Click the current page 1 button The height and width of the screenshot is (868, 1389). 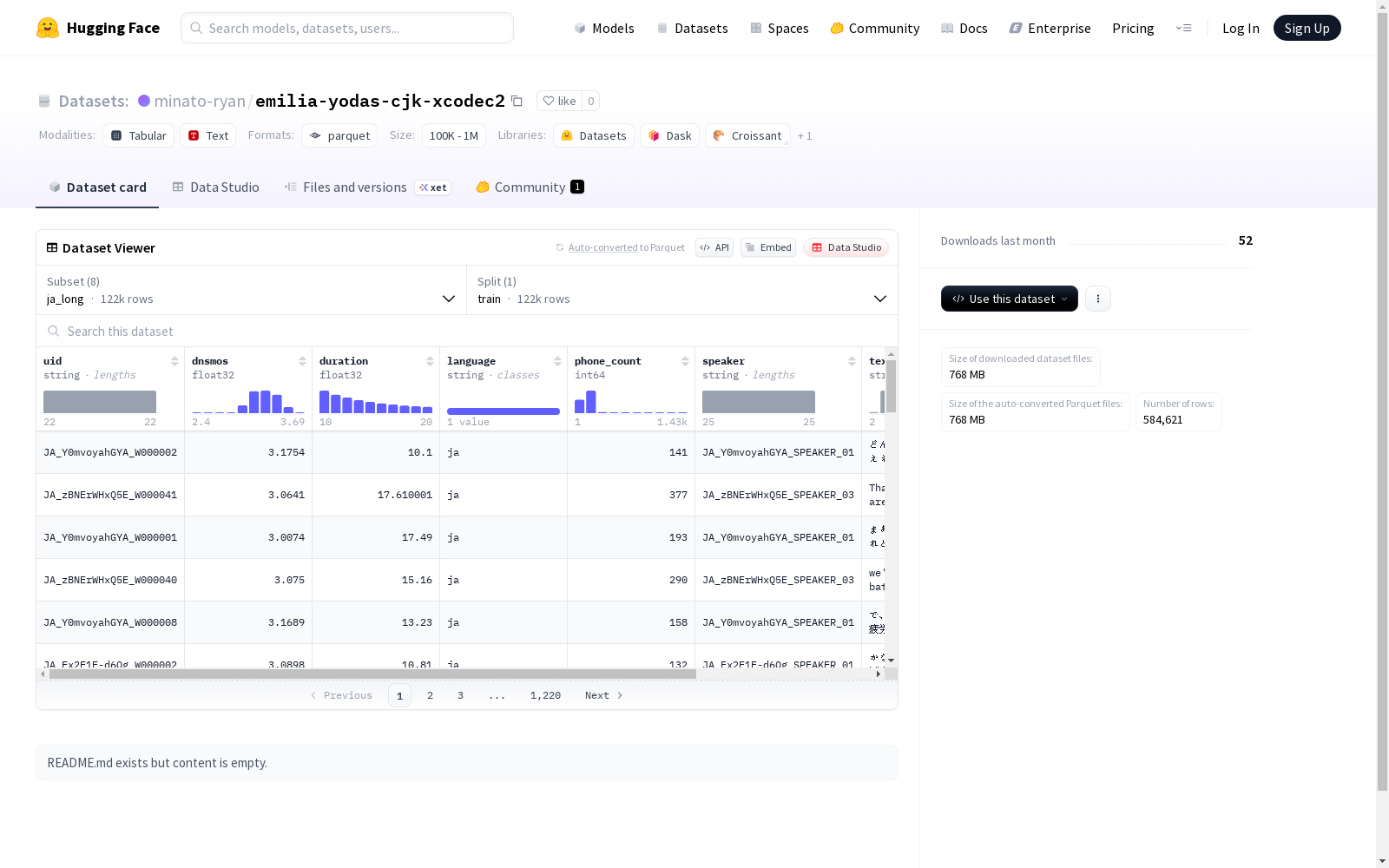click(399, 695)
